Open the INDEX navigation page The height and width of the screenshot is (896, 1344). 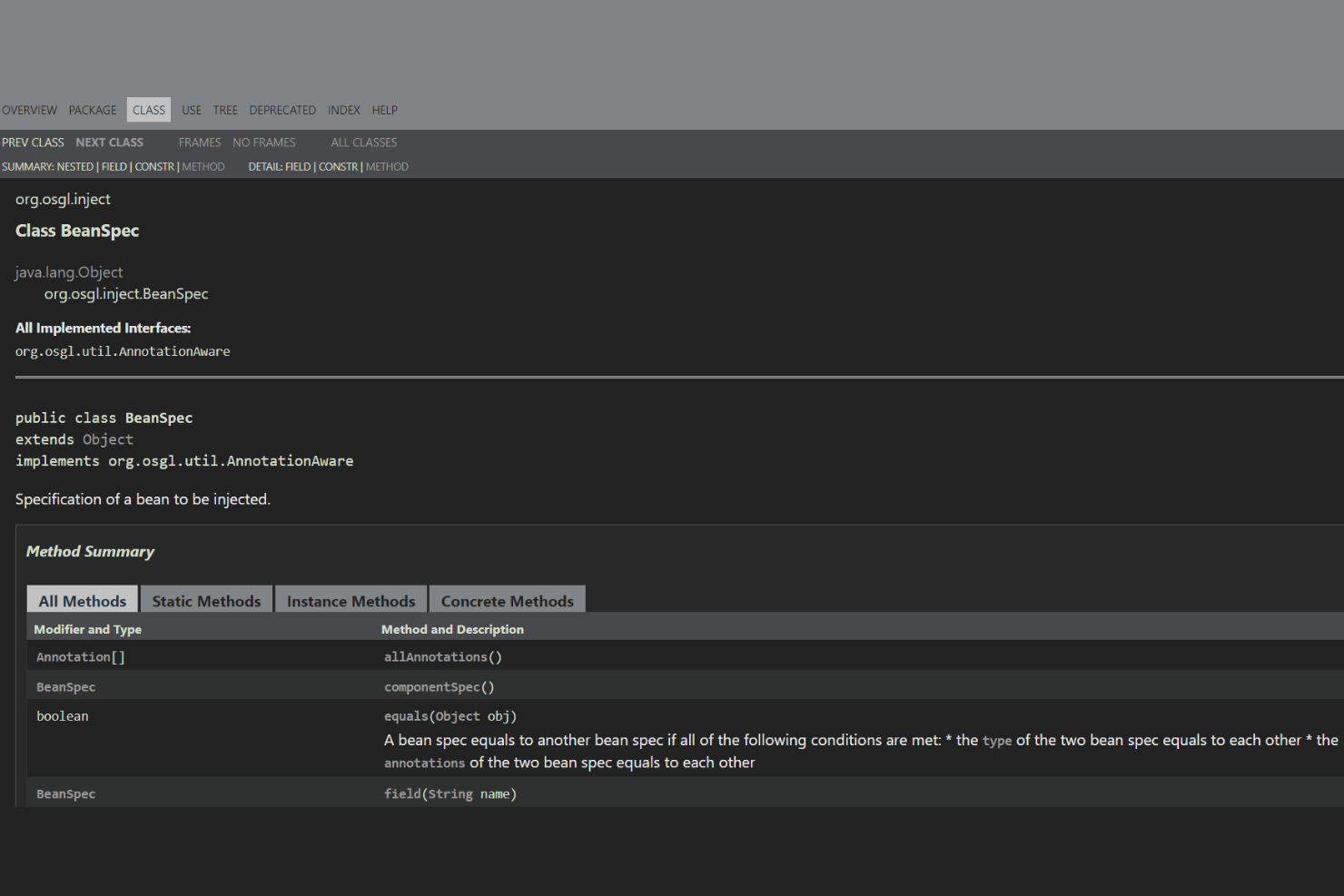tap(343, 110)
